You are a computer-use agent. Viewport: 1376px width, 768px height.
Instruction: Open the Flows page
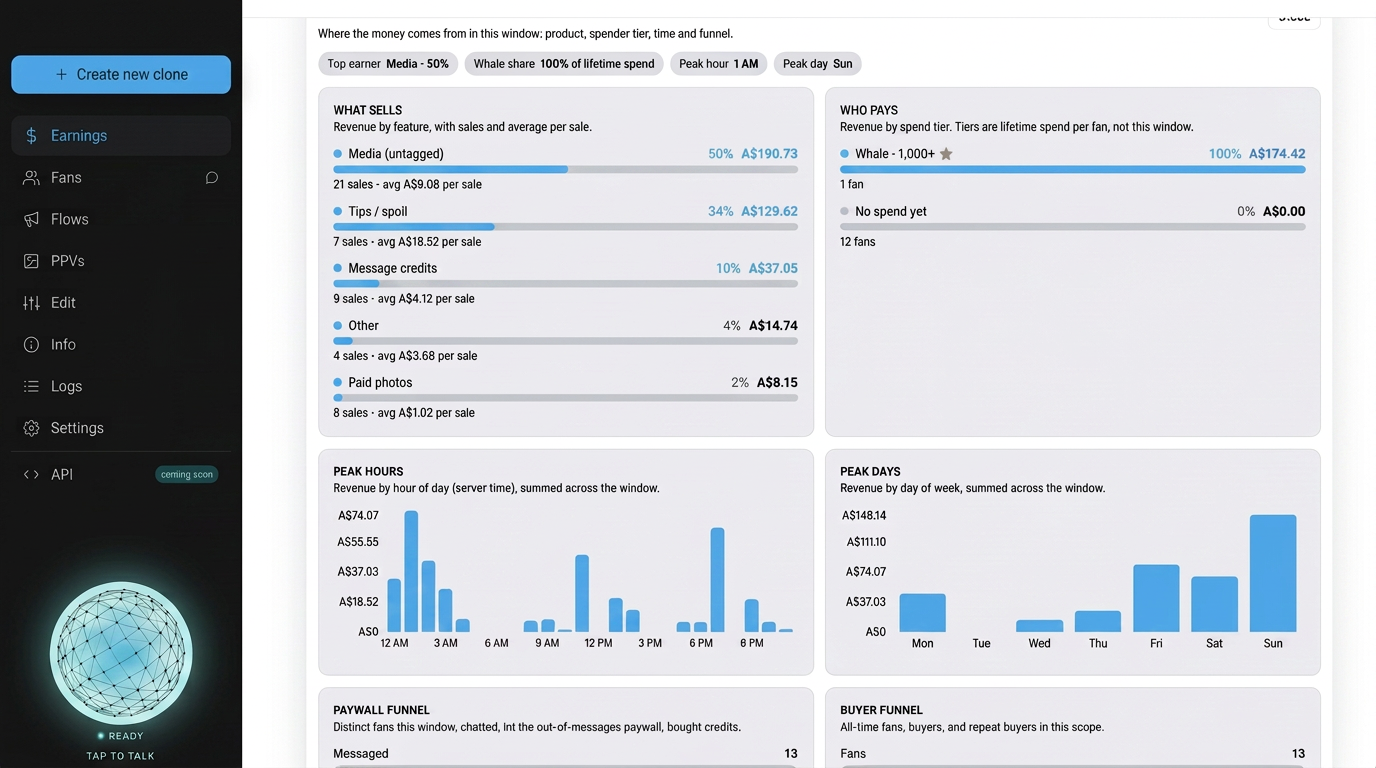pyautogui.click(x=121, y=219)
